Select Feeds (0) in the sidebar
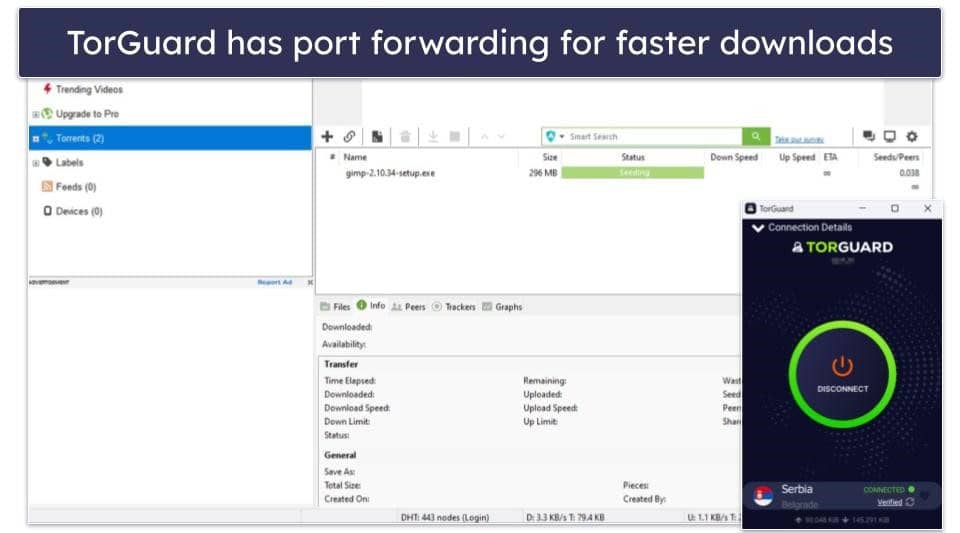This screenshot has height=533, width=960. click(75, 187)
